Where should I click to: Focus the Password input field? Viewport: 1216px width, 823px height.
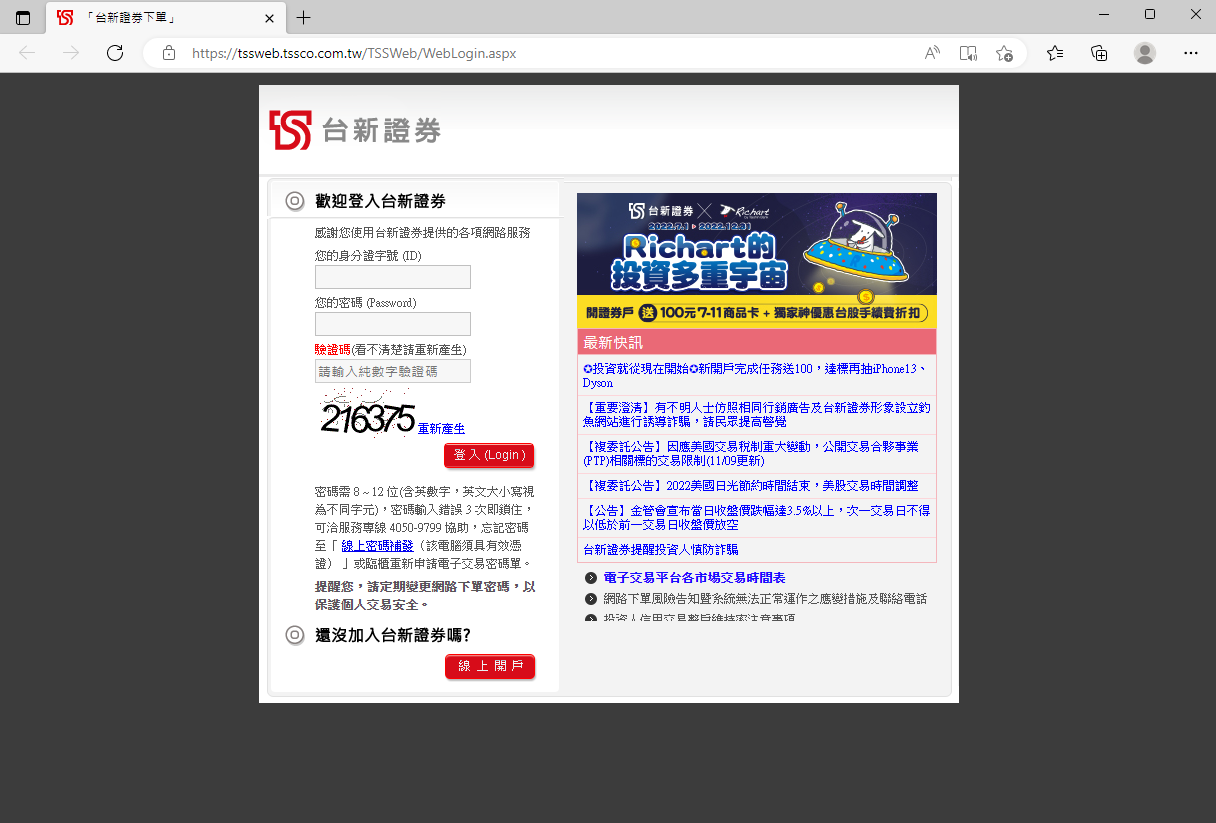pyautogui.click(x=392, y=324)
